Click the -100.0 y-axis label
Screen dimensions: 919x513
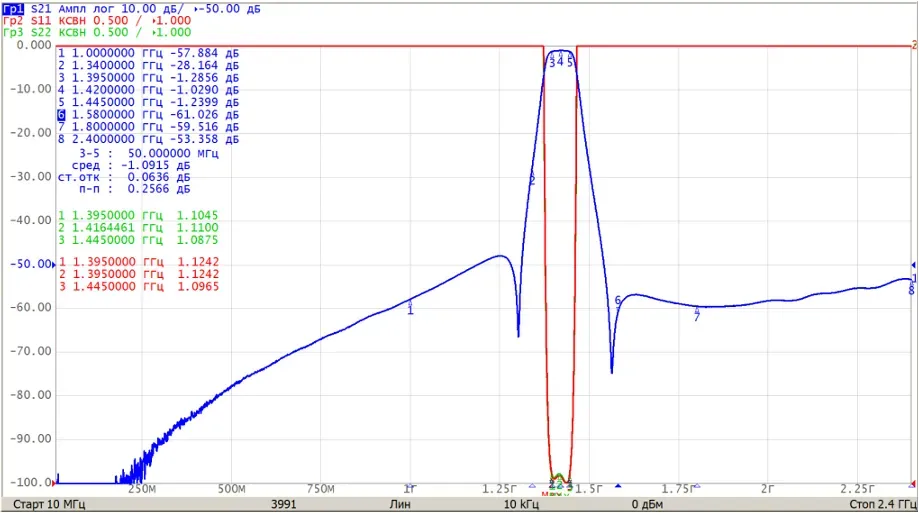point(31,482)
